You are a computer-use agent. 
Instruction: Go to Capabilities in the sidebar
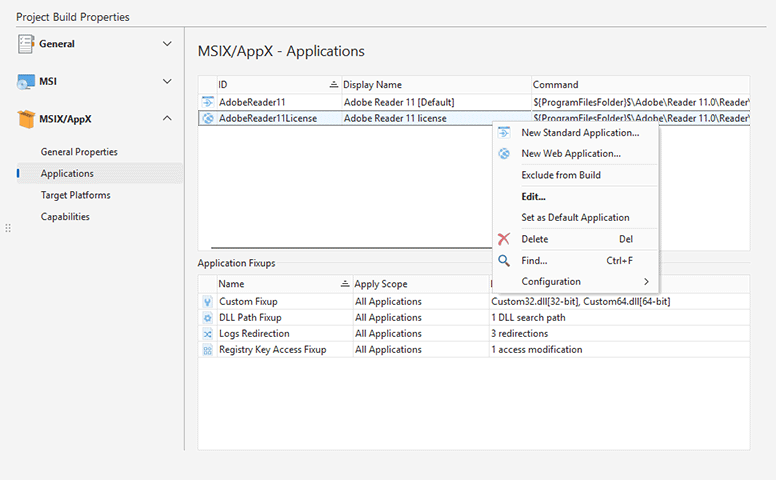[x=65, y=217]
